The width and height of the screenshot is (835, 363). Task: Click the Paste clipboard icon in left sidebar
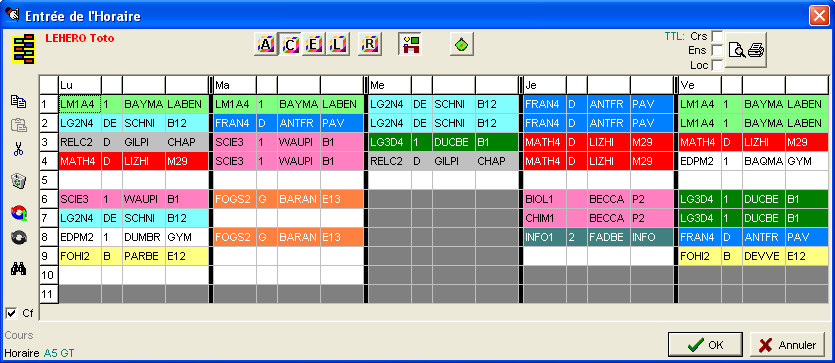coord(18,126)
